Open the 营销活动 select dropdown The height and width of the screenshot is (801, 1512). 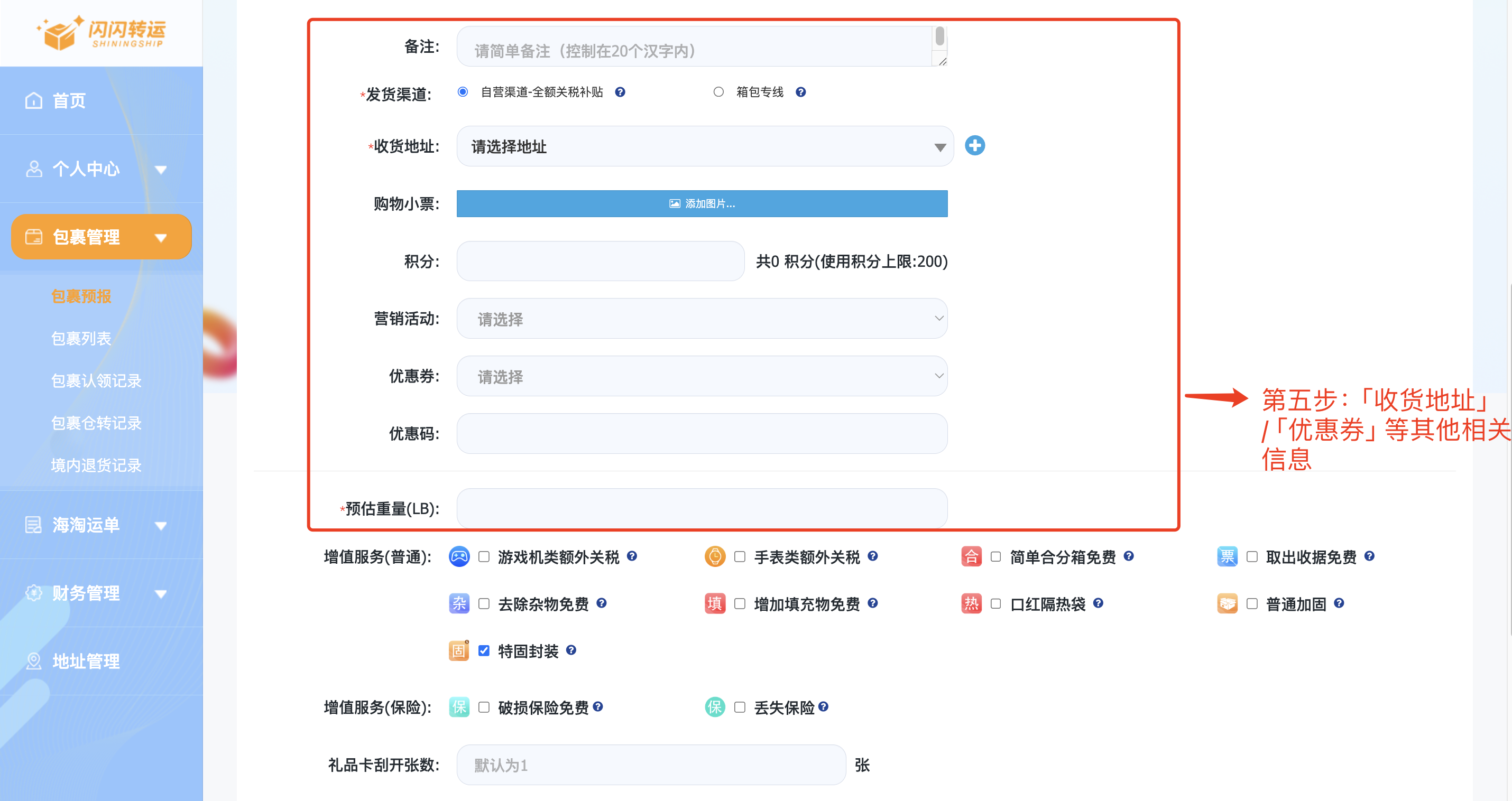click(702, 319)
